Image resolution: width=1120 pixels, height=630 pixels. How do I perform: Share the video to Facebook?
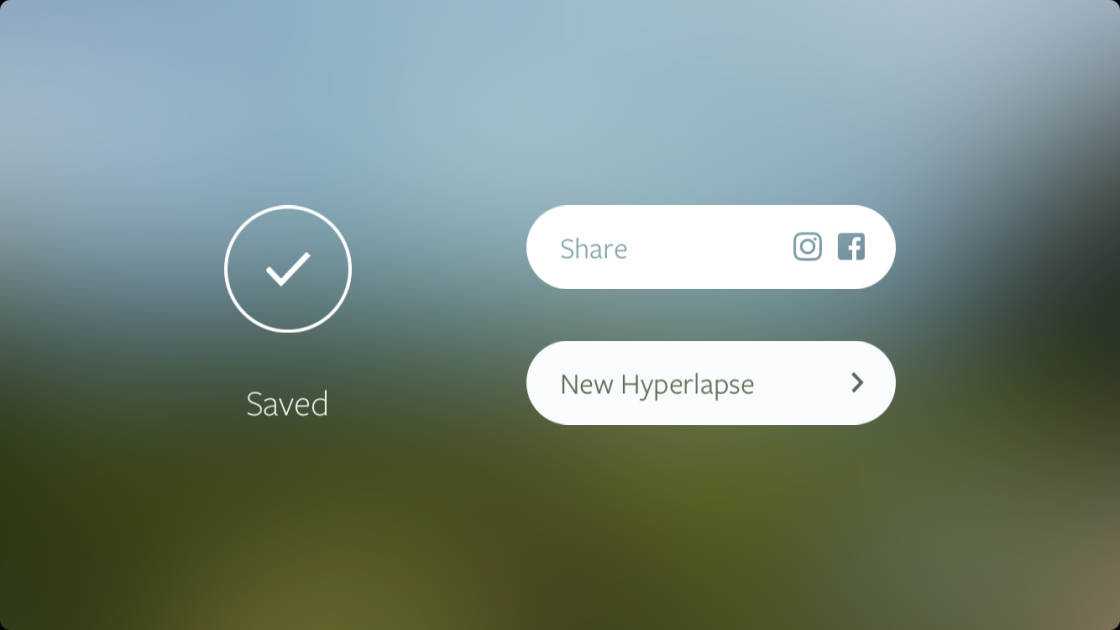click(x=851, y=246)
